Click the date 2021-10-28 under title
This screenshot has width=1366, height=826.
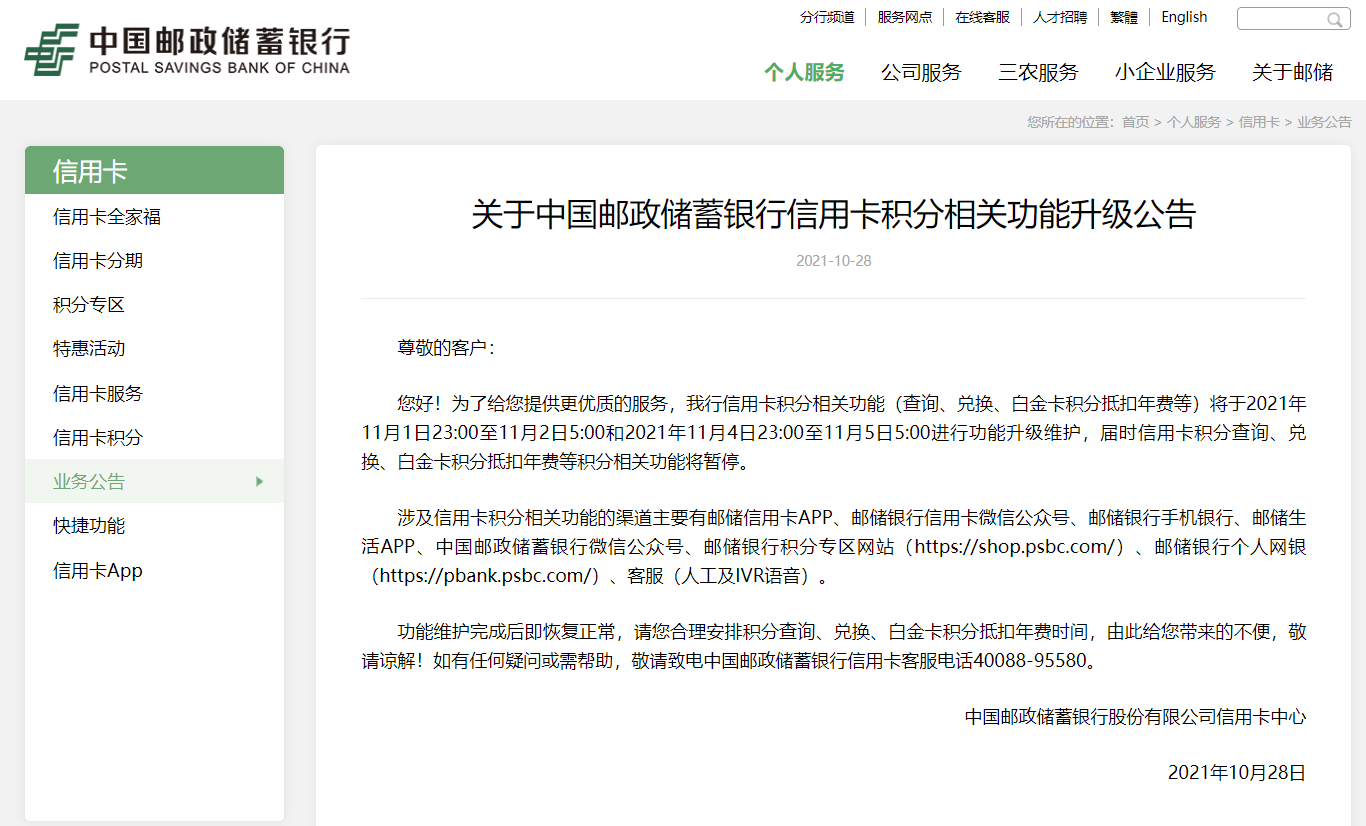834,261
